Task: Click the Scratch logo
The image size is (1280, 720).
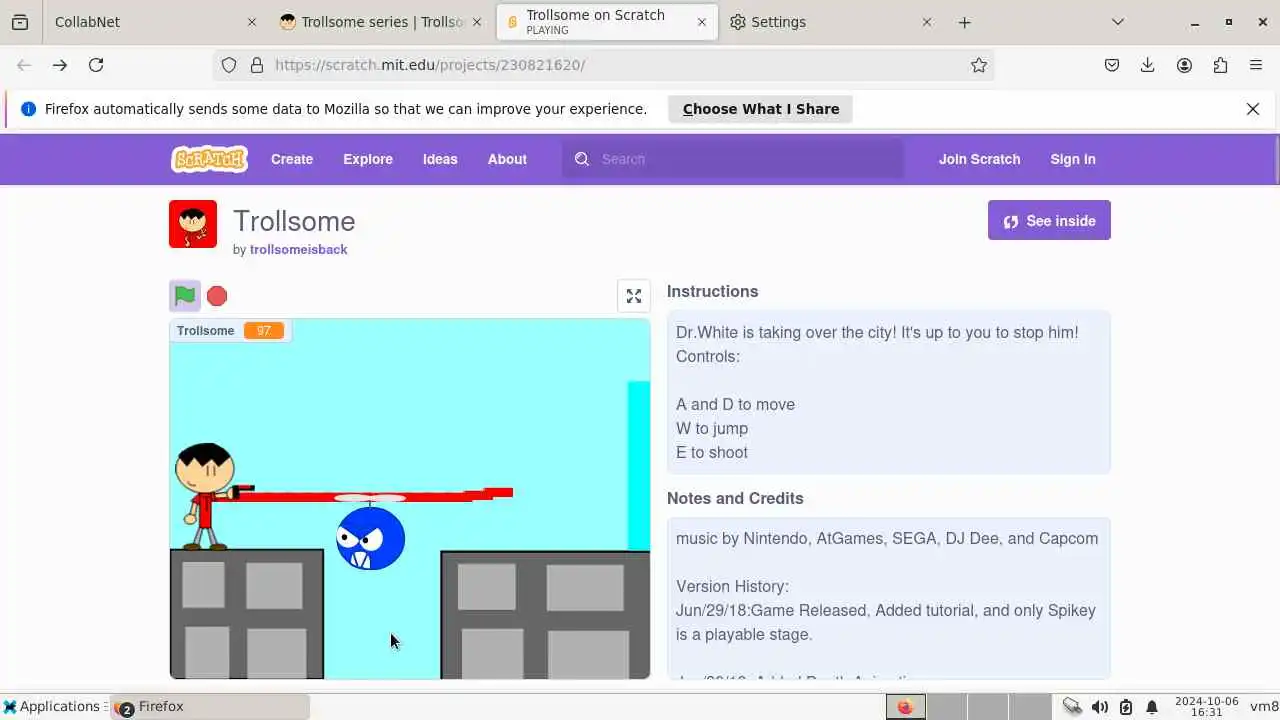Action: pos(209,159)
